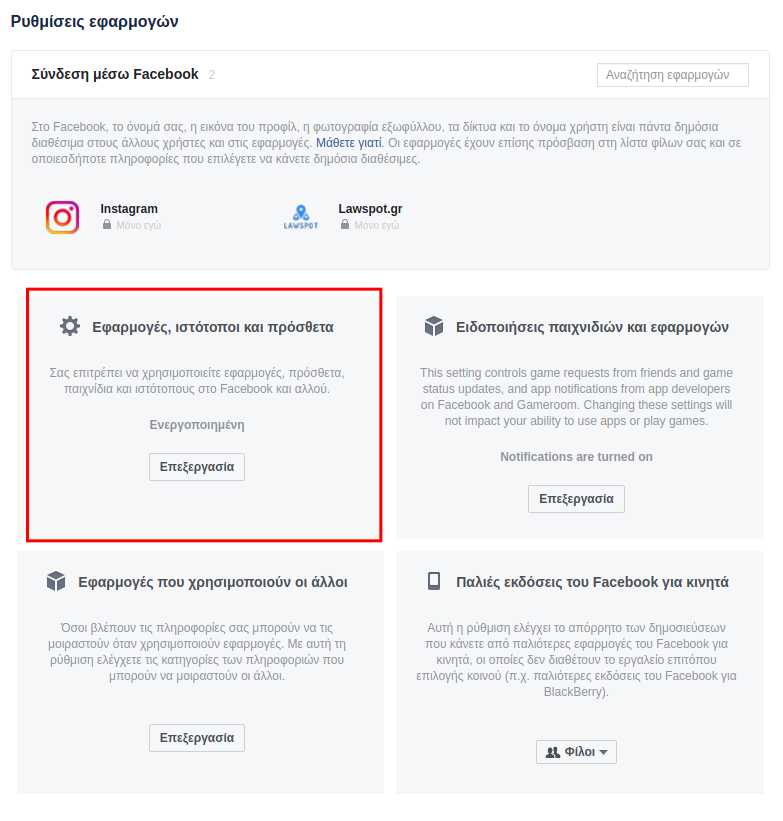The height and width of the screenshot is (821, 783).
Task: Select the Σύνδεση μέσω Facebook header
Action: tap(115, 74)
